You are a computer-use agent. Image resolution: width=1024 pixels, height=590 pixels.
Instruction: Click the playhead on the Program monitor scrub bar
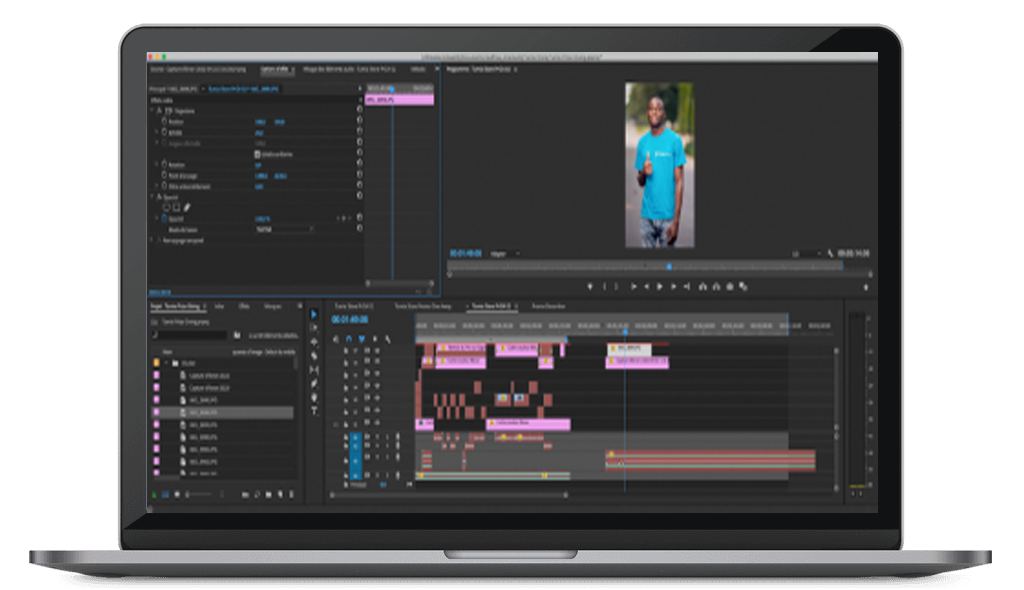[668, 266]
